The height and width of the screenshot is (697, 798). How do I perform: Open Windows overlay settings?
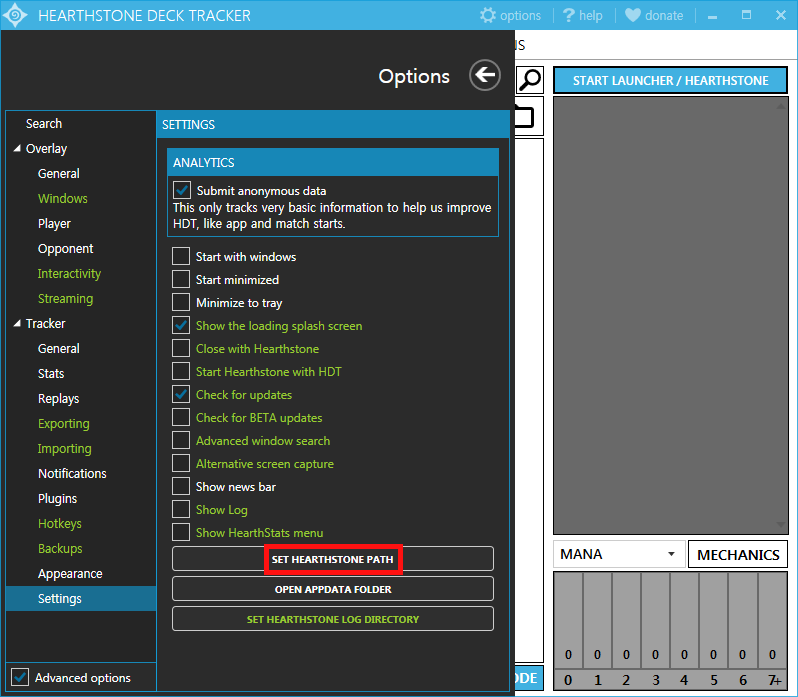[63, 198]
